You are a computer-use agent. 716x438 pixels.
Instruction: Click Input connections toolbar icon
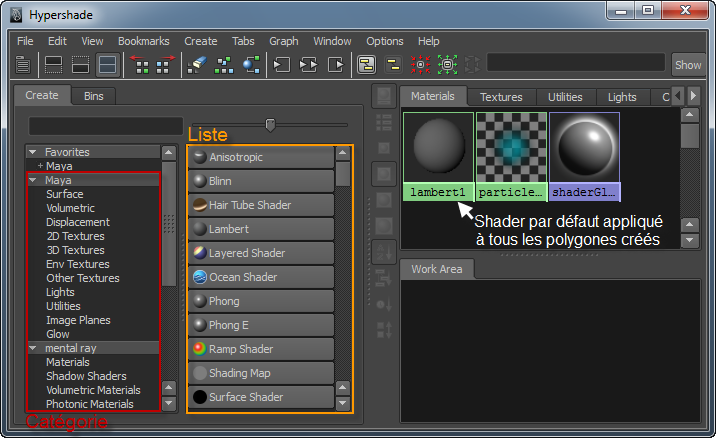(x=281, y=64)
